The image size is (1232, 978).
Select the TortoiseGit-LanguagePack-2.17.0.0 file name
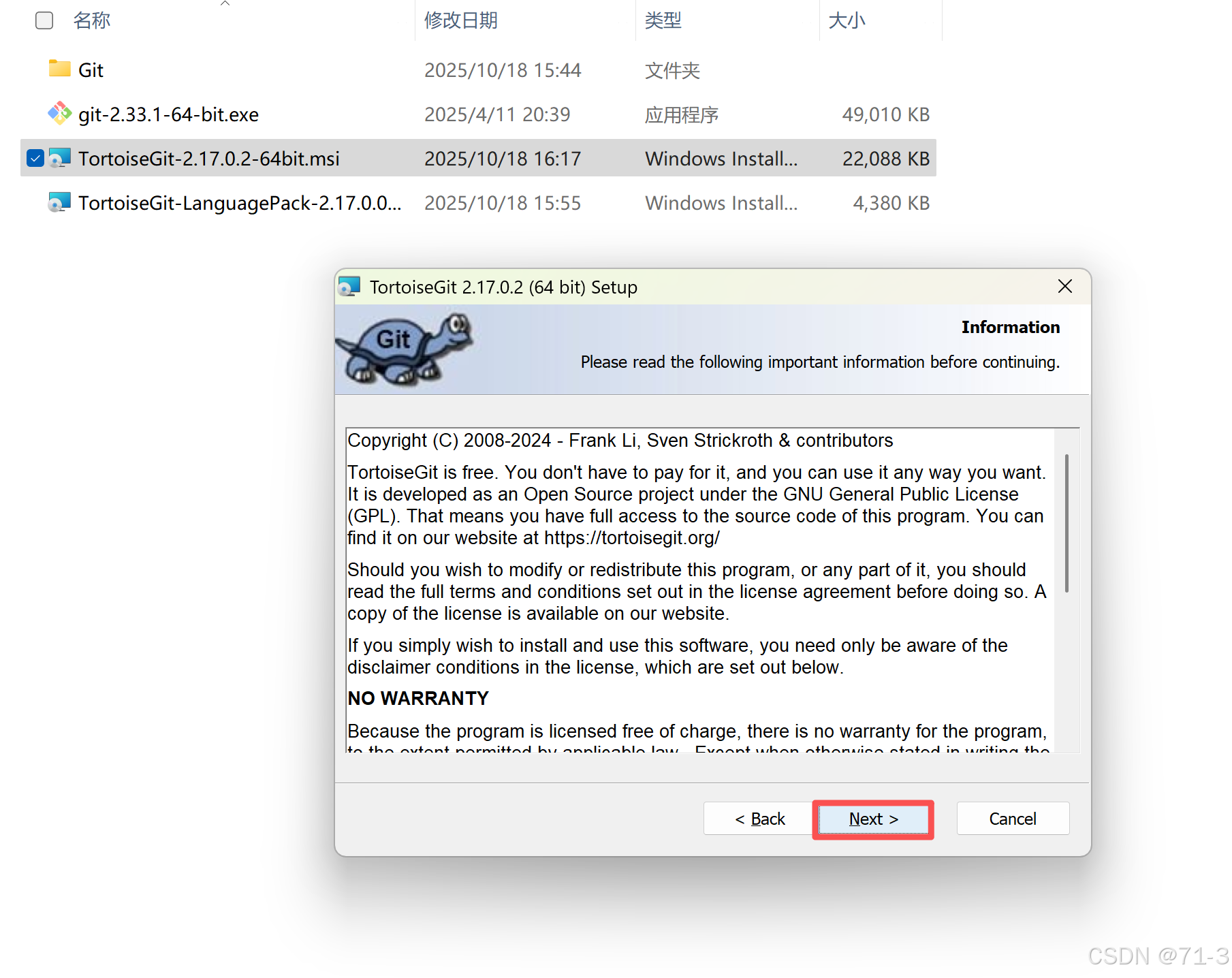240,203
